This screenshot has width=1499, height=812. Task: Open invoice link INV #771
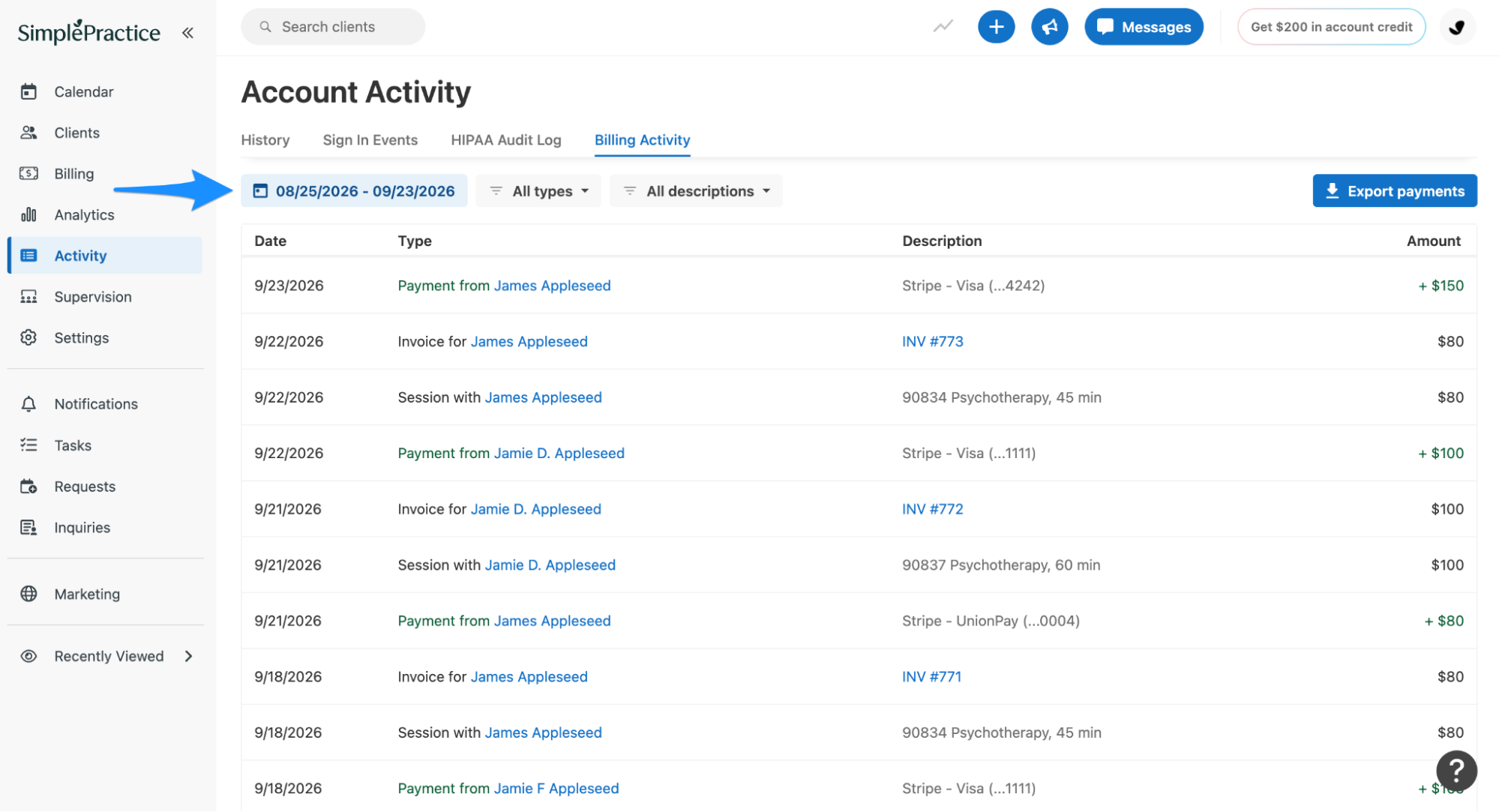[x=931, y=677]
